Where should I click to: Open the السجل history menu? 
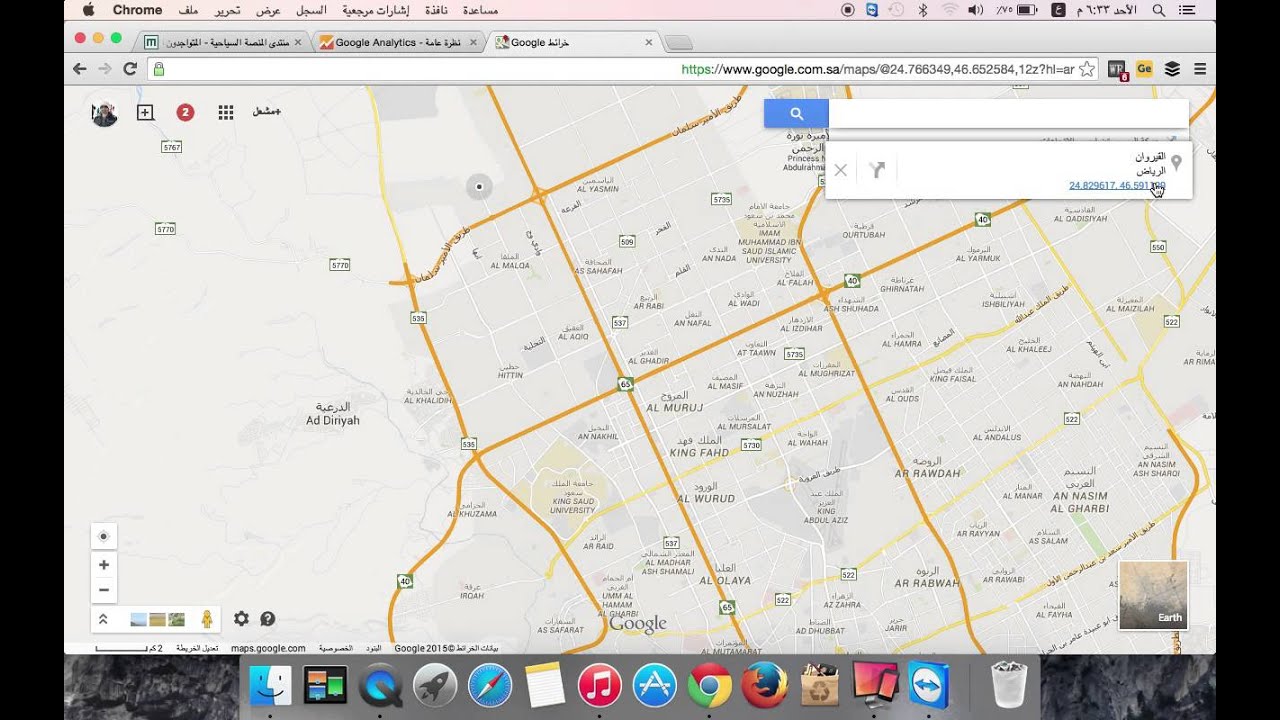point(311,10)
